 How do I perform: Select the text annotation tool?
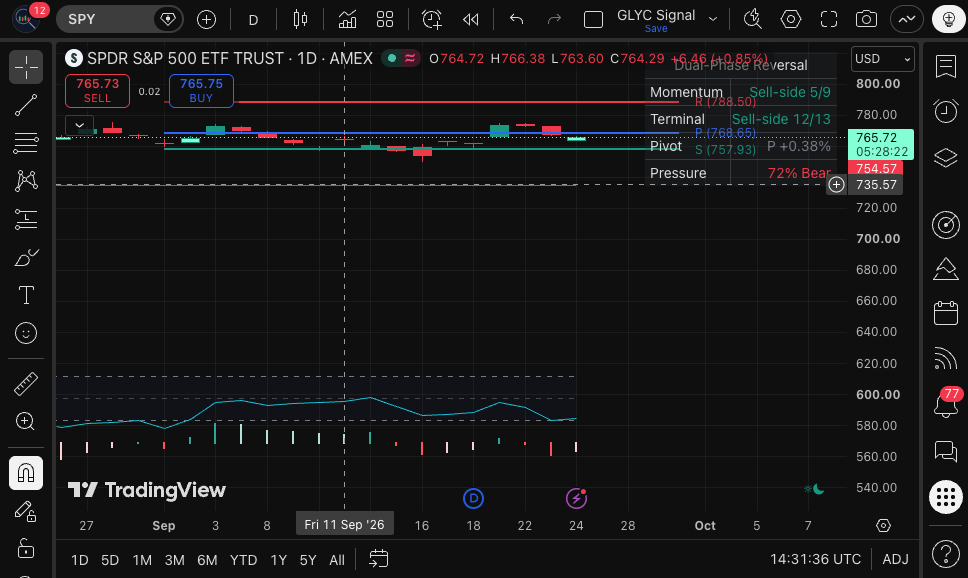point(26,295)
